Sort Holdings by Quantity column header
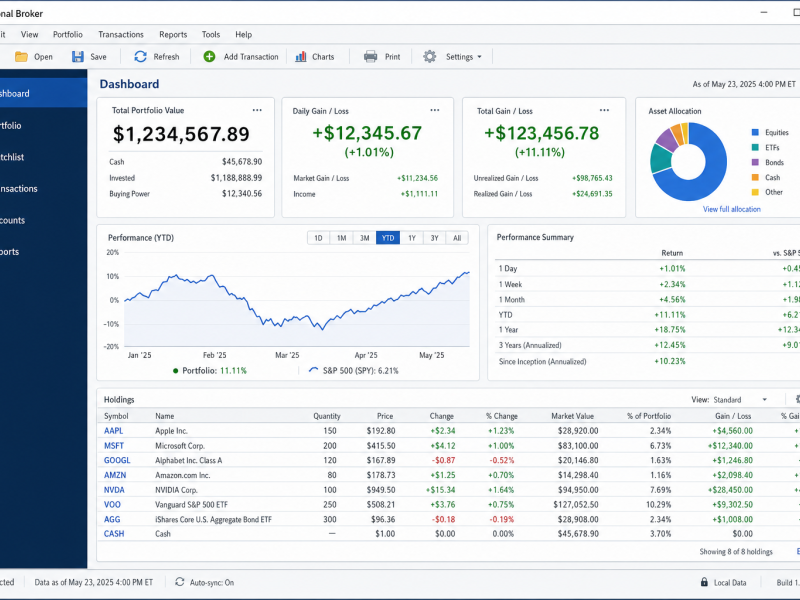The image size is (800, 600). tap(327, 416)
